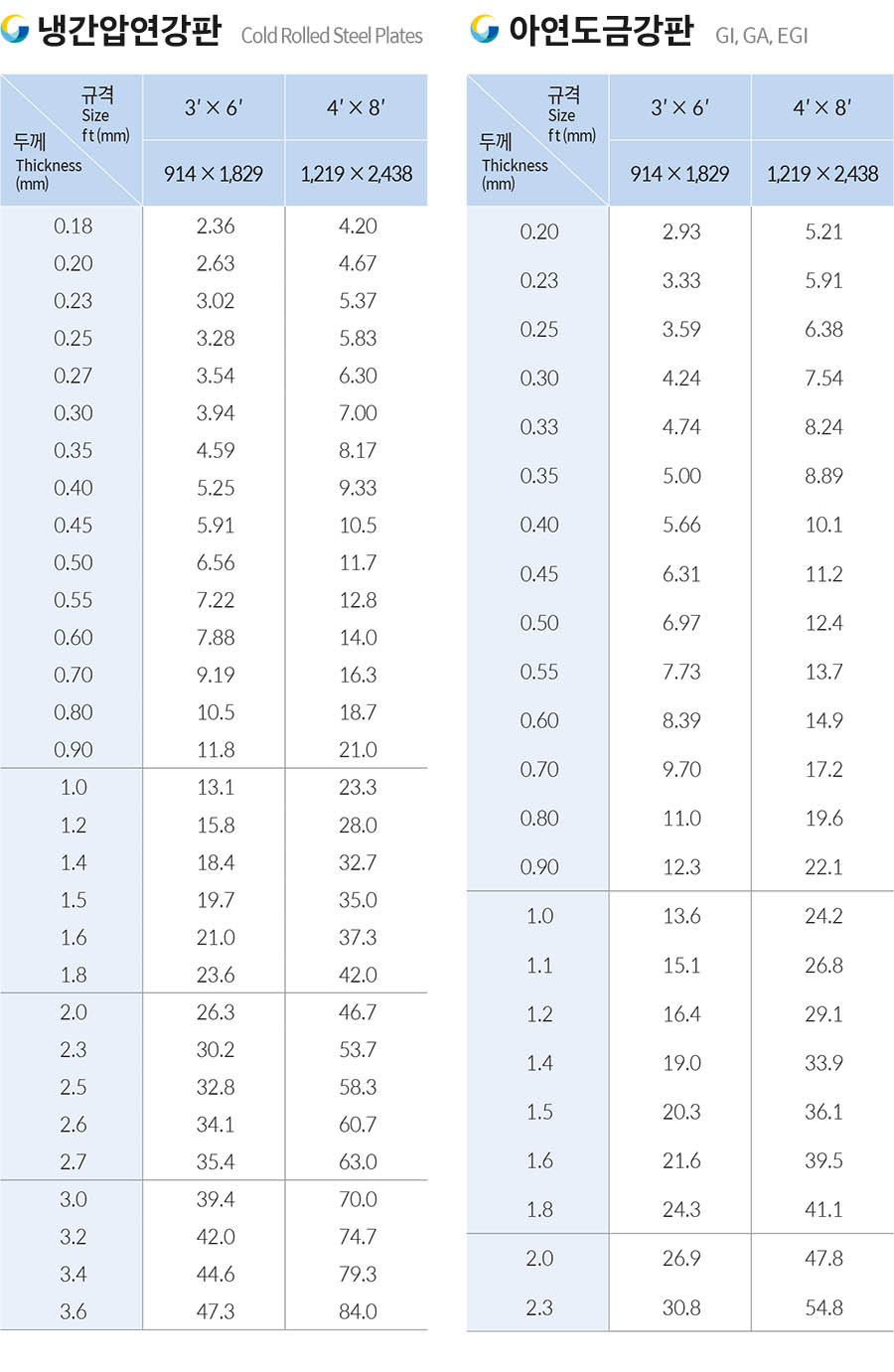Click the logo icon beside 냉간압연강판 title

pos(15,30)
